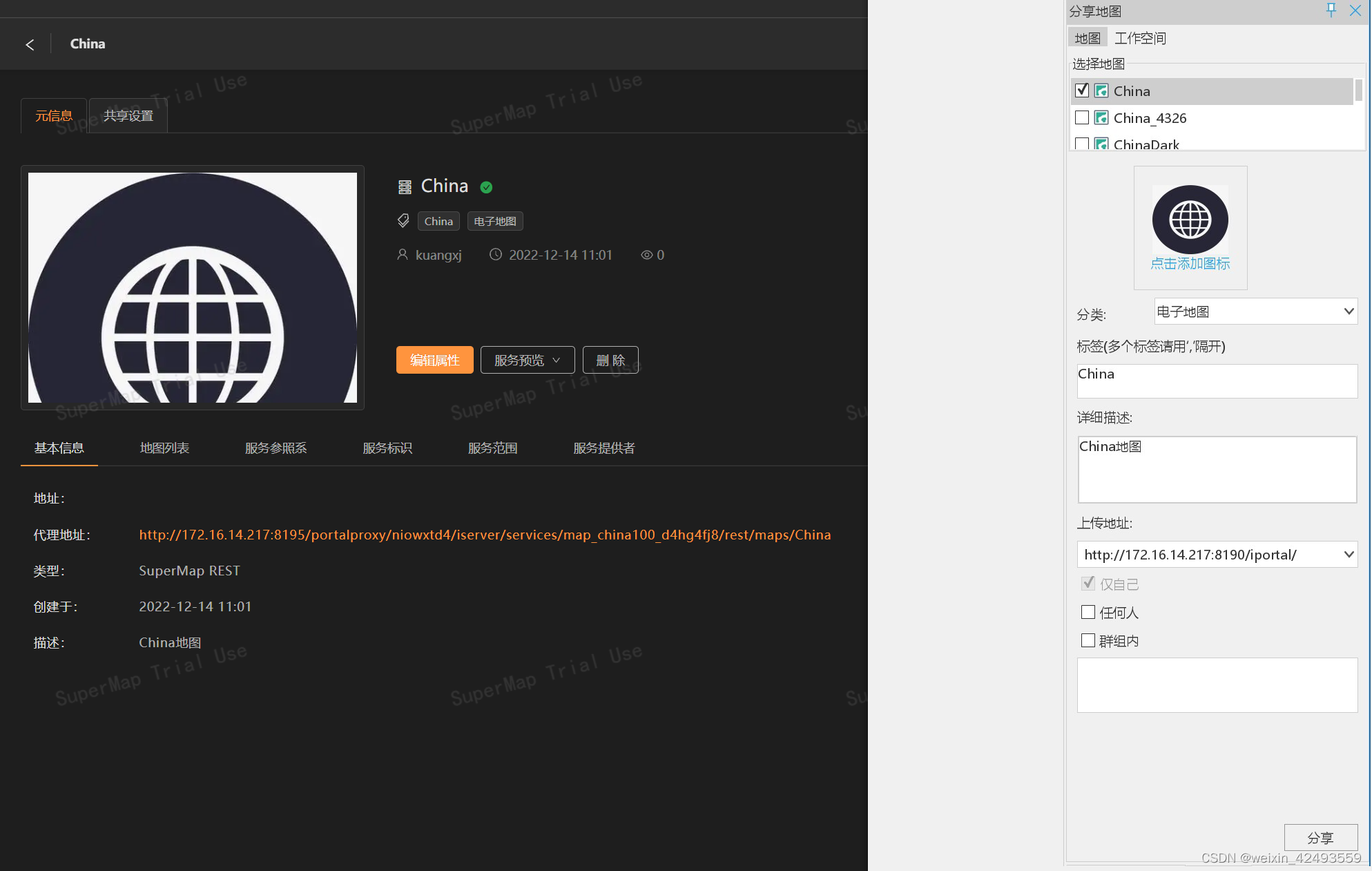Viewport: 1372px width, 871px height.
Task: Click the 编辑属性 button
Action: [x=435, y=360]
